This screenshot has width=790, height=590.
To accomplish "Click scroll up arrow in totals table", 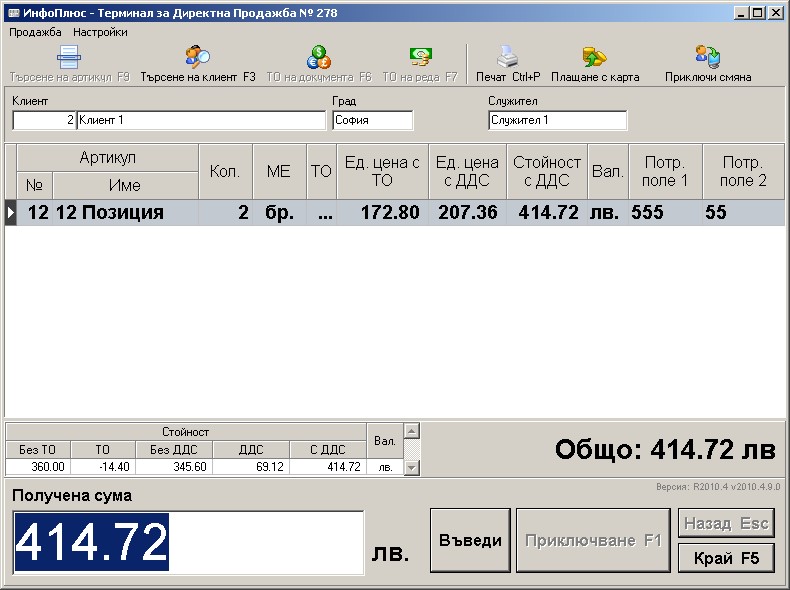I will (412, 431).
